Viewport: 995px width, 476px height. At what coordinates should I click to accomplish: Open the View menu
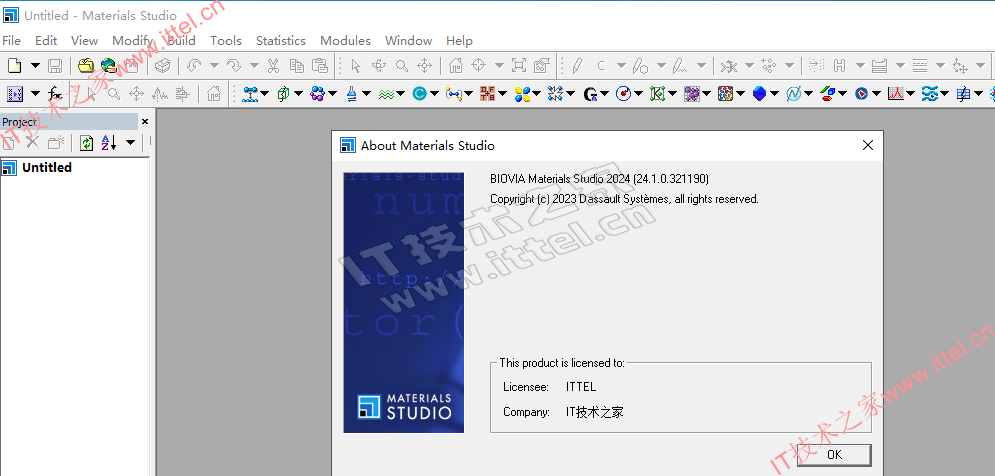point(84,41)
